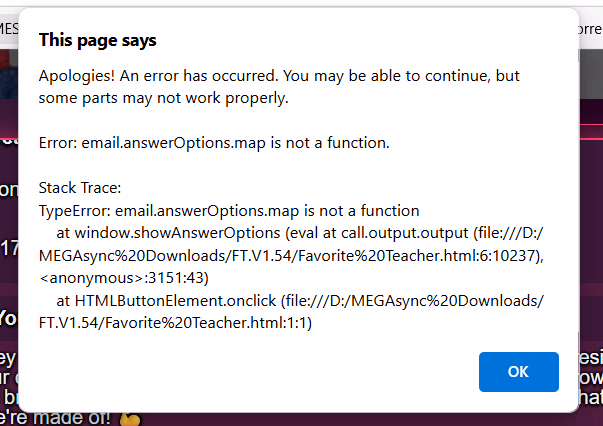The width and height of the screenshot is (603, 426).
Task: Click the "Favorite%20Teacher.html:6:10237" file path line
Action: tap(291, 256)
